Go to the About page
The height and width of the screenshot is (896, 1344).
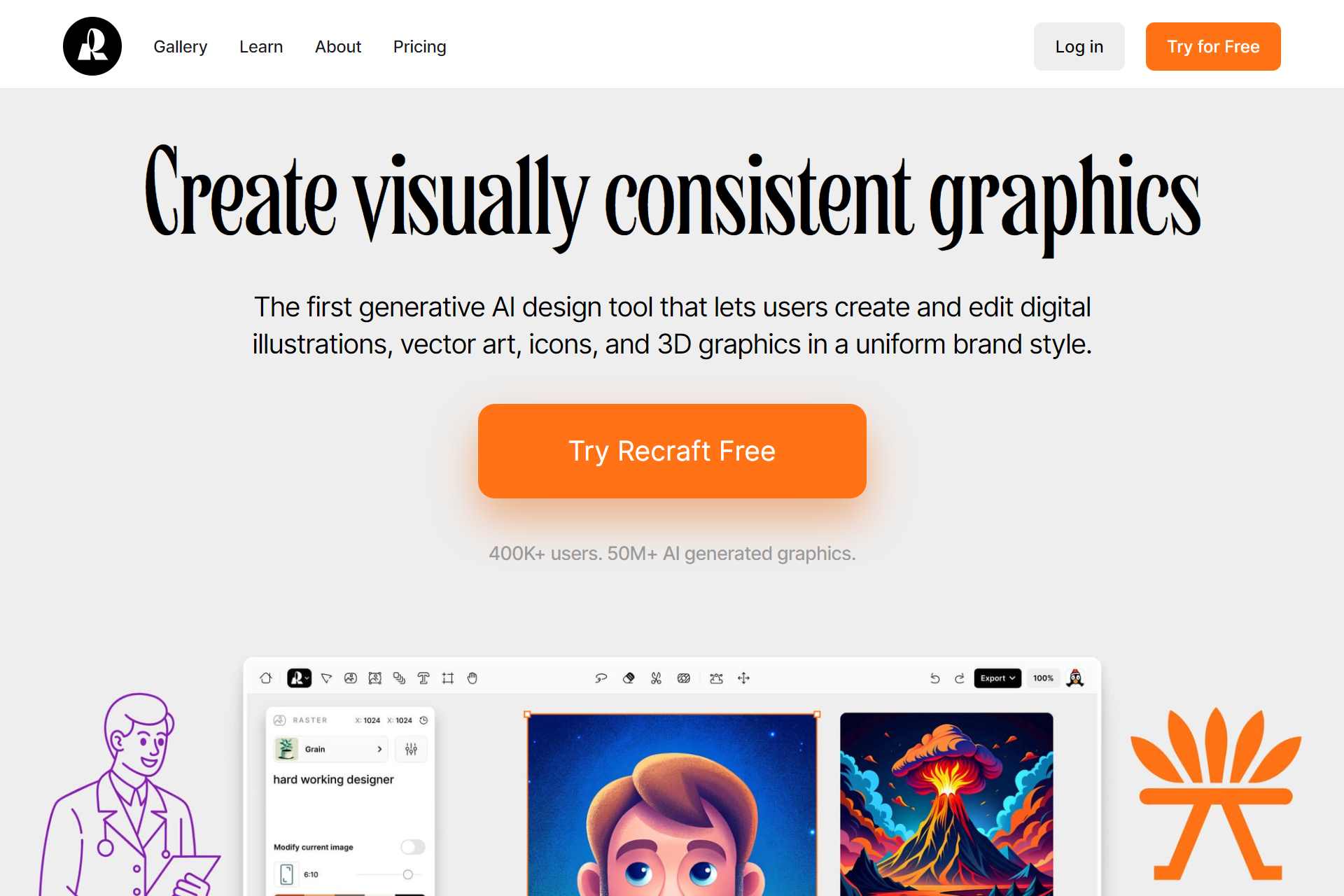[338, 47]
